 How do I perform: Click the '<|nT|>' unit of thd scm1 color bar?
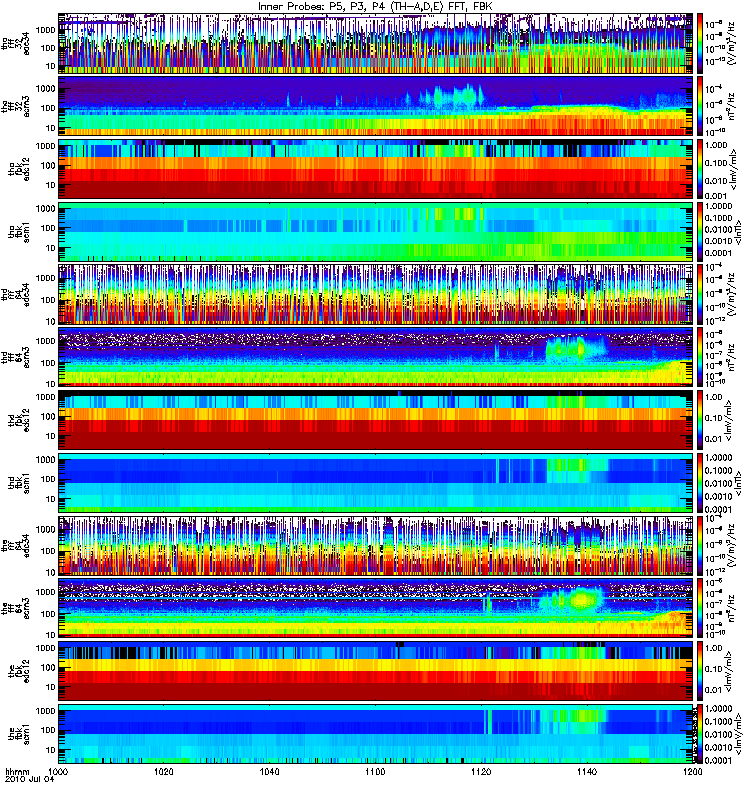click(x=736, y=485)
